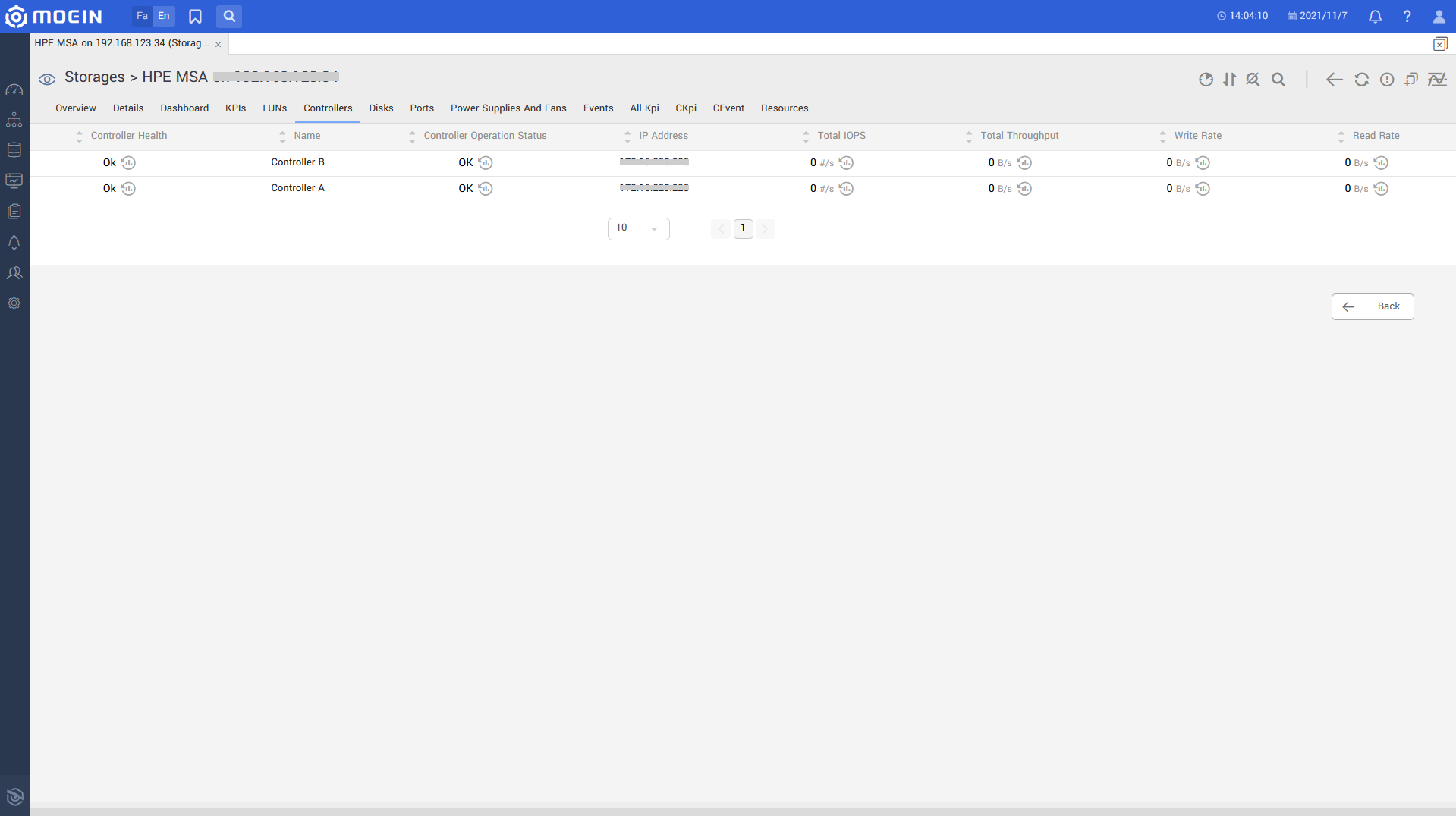
Task: Click the chat bubbles toolbar icon
Action: pos(1411,80)
